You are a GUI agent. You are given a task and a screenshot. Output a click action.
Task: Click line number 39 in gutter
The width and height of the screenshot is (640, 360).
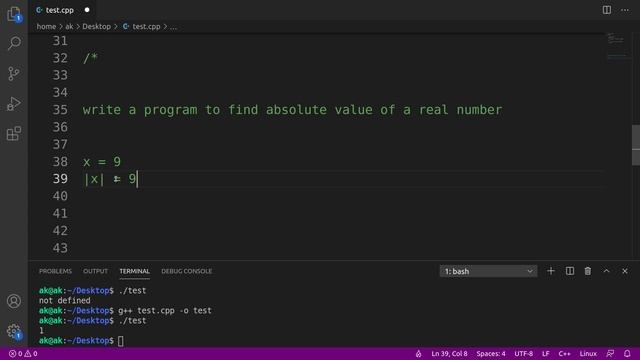(60, 179)
